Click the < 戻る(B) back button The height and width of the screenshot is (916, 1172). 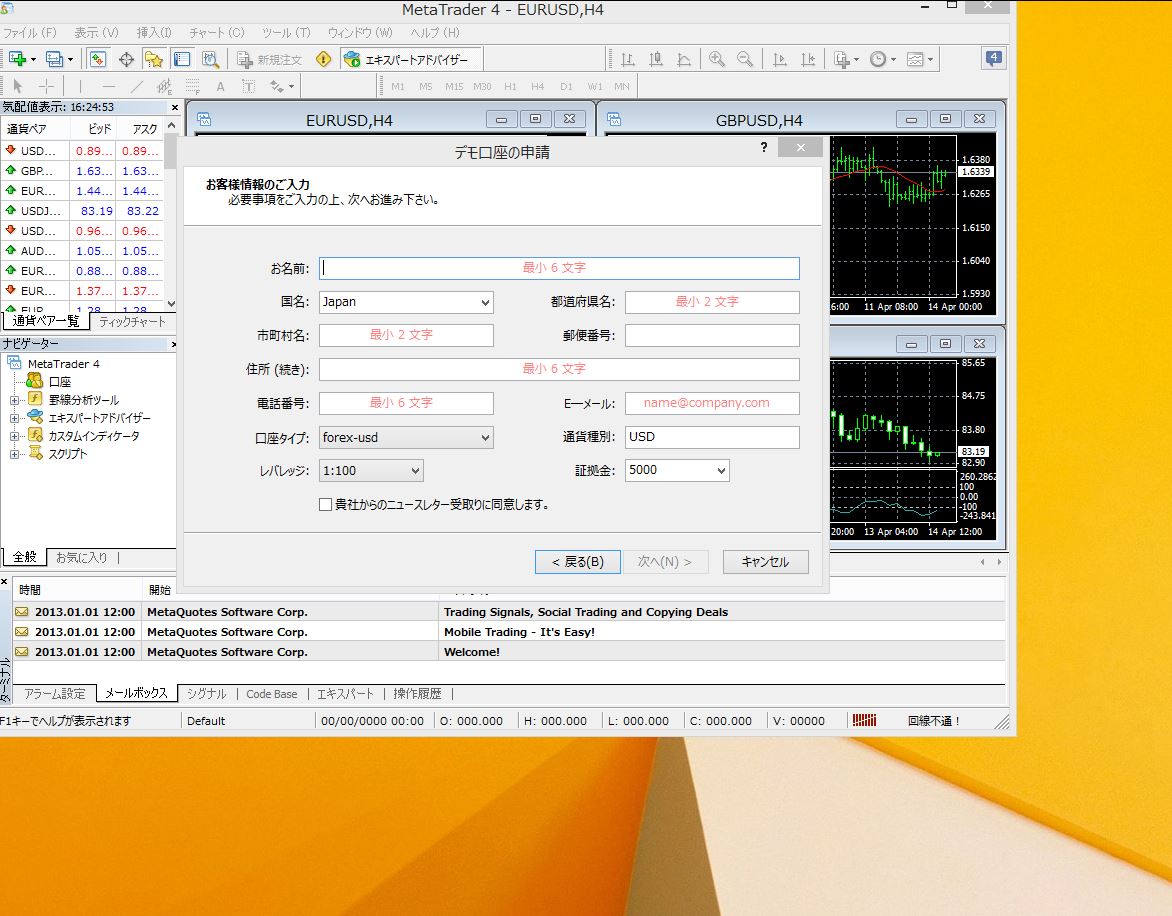(578, 562)
